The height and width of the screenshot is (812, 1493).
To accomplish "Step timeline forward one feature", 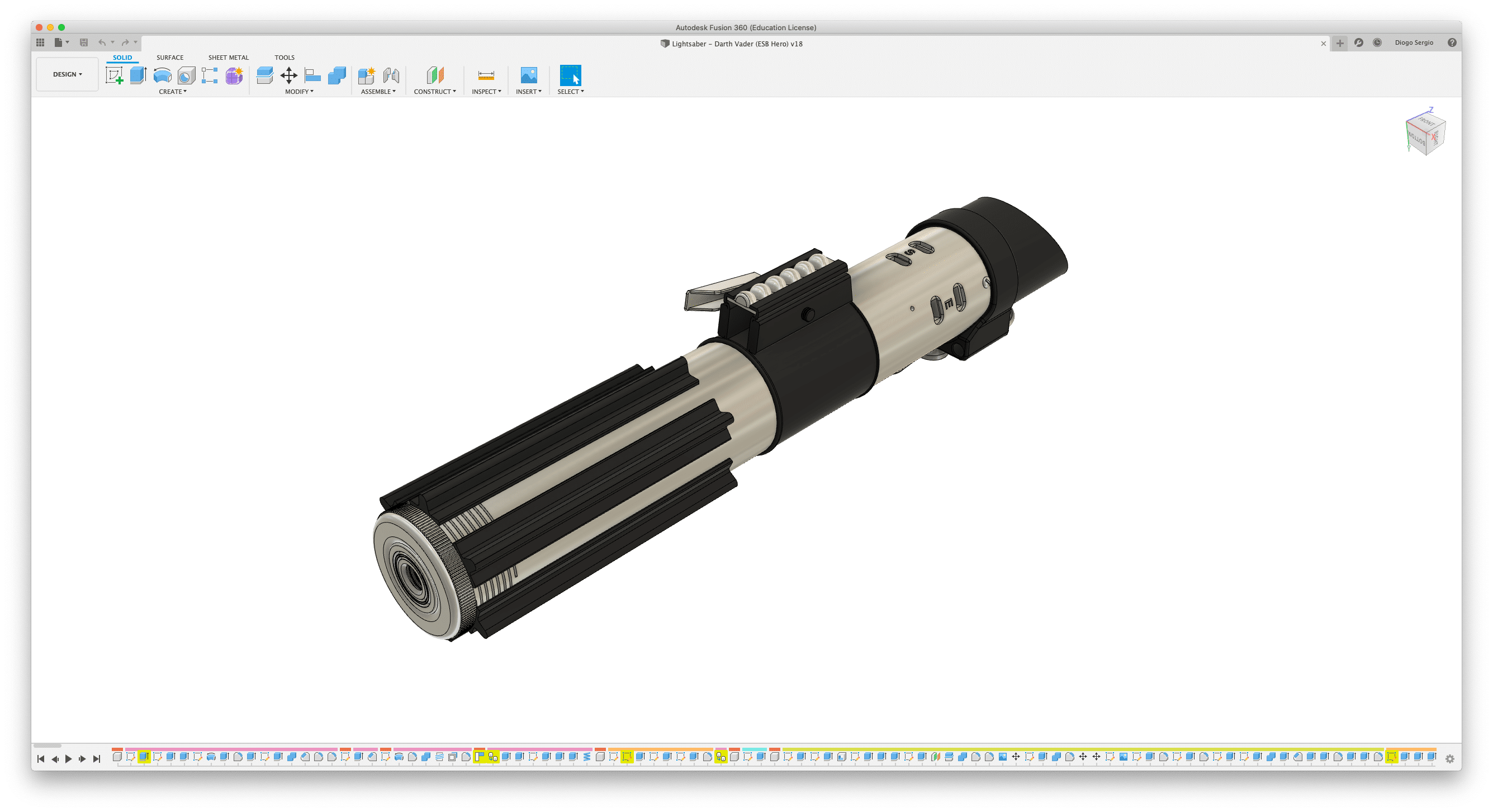I will point(82,759).
